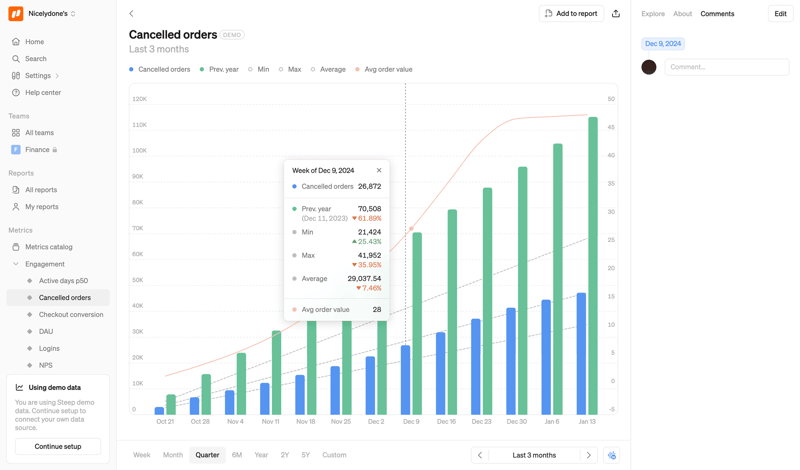Toggle the Average series in legend

[x=328, y=70]
